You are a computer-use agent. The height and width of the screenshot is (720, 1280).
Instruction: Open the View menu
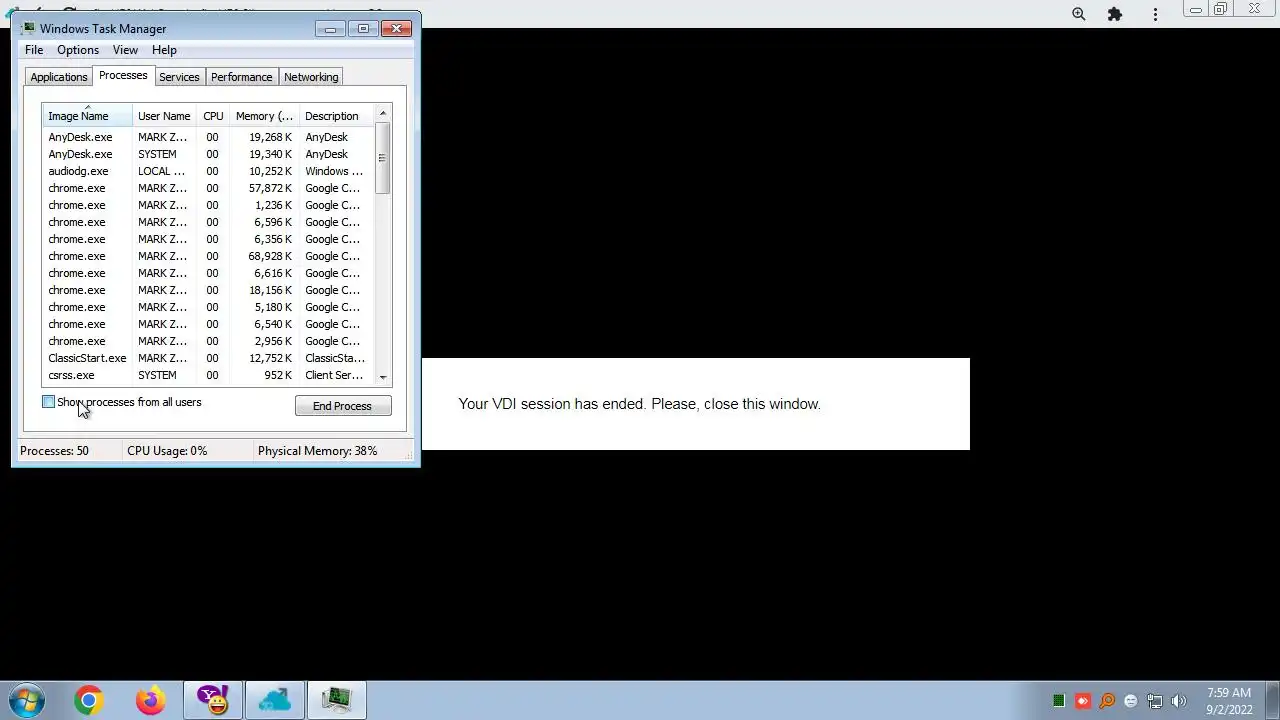pos(125,50)
